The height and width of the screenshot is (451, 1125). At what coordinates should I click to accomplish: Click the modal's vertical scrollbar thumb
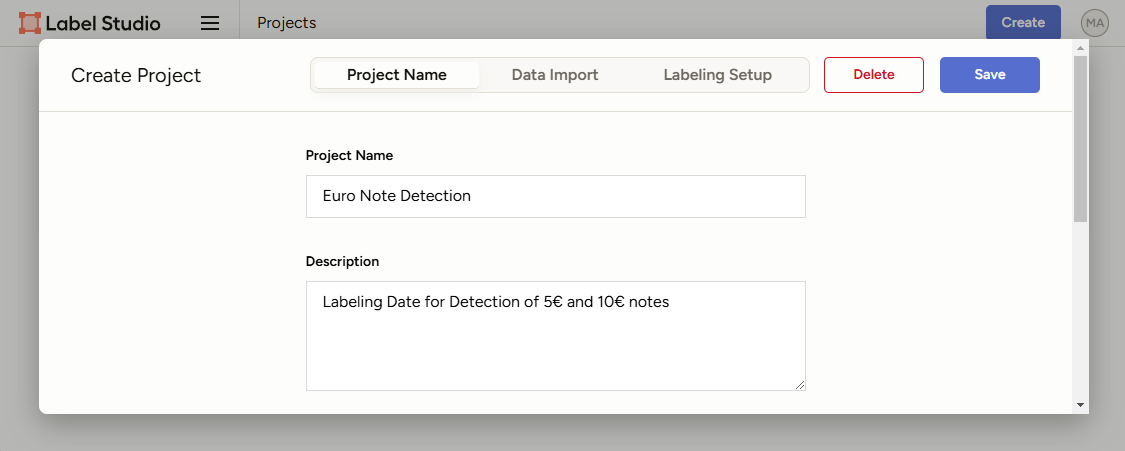1080,138
